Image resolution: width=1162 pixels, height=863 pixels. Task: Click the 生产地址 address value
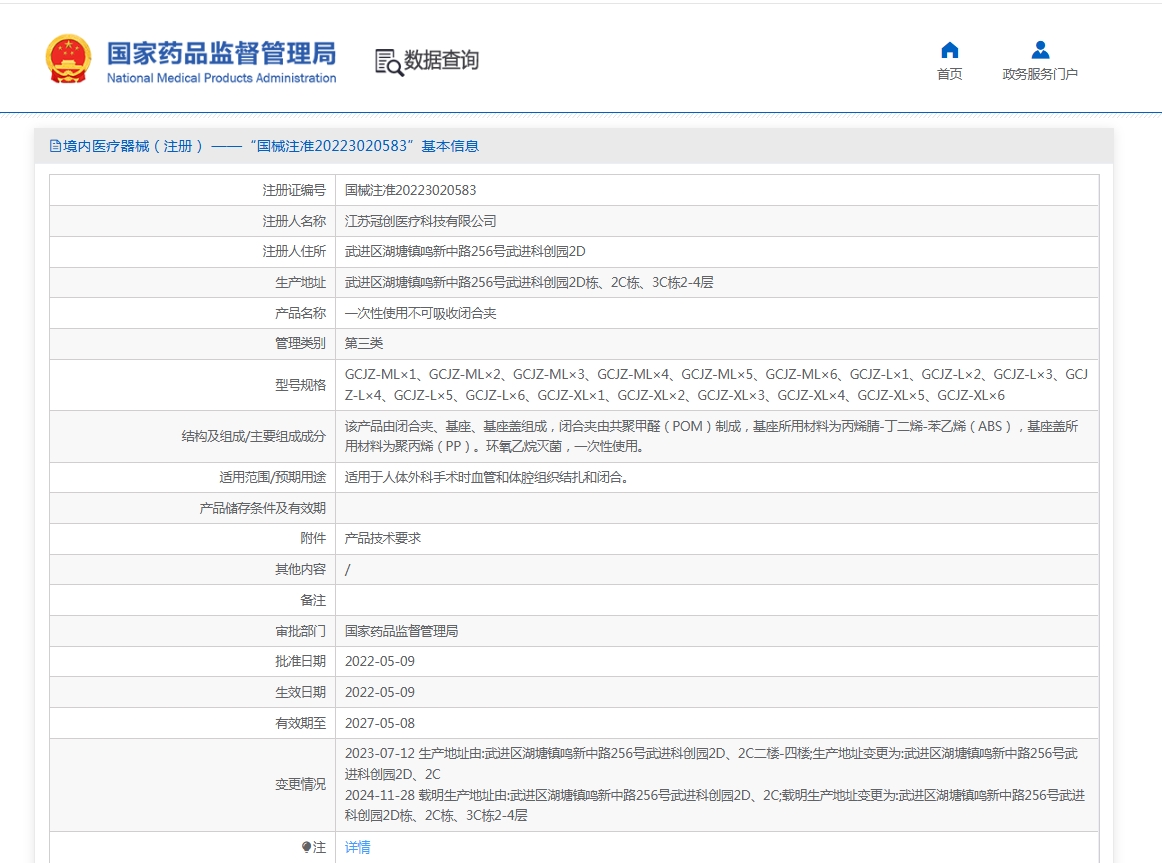click(529, 282)
